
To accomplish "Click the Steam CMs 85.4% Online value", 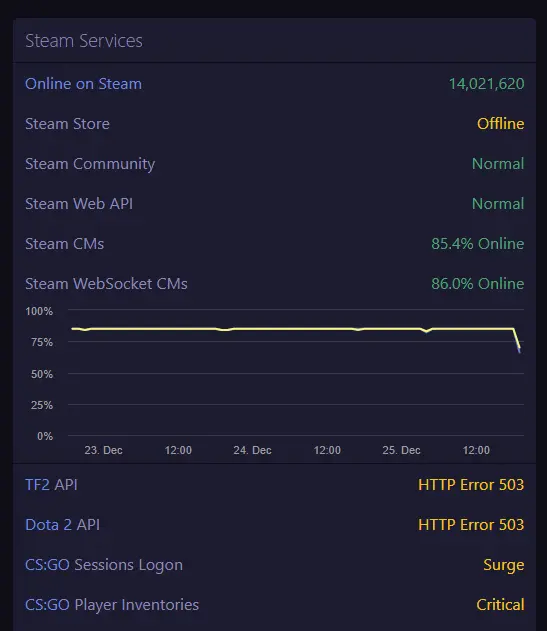I will (477, 243).
